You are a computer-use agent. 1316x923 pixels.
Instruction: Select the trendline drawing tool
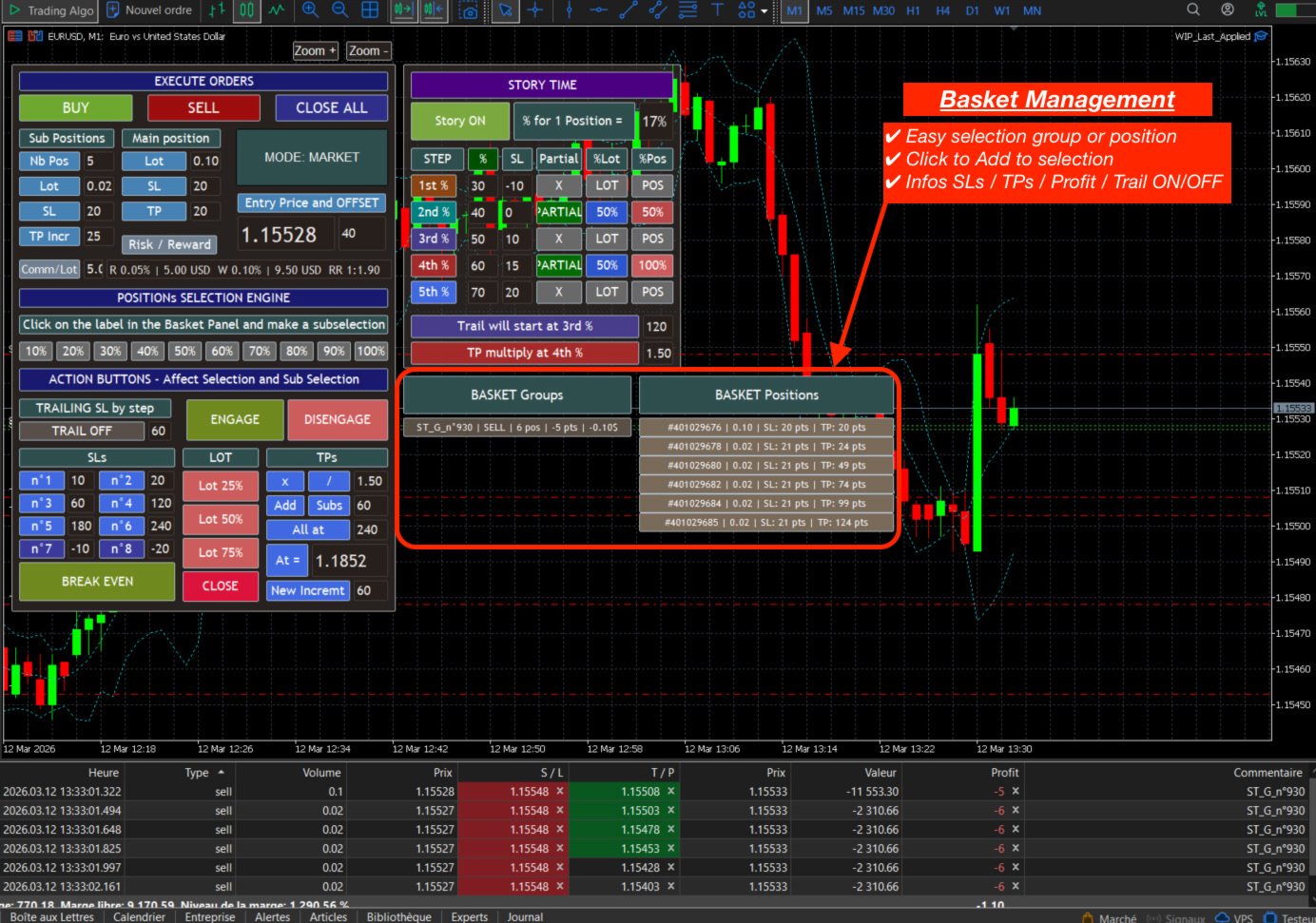pyautogui.click(x=628, y=10)
